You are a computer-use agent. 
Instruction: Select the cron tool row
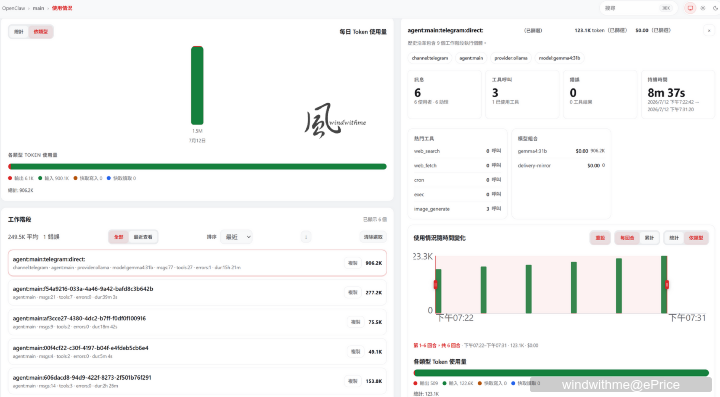(x=457, y=180)
